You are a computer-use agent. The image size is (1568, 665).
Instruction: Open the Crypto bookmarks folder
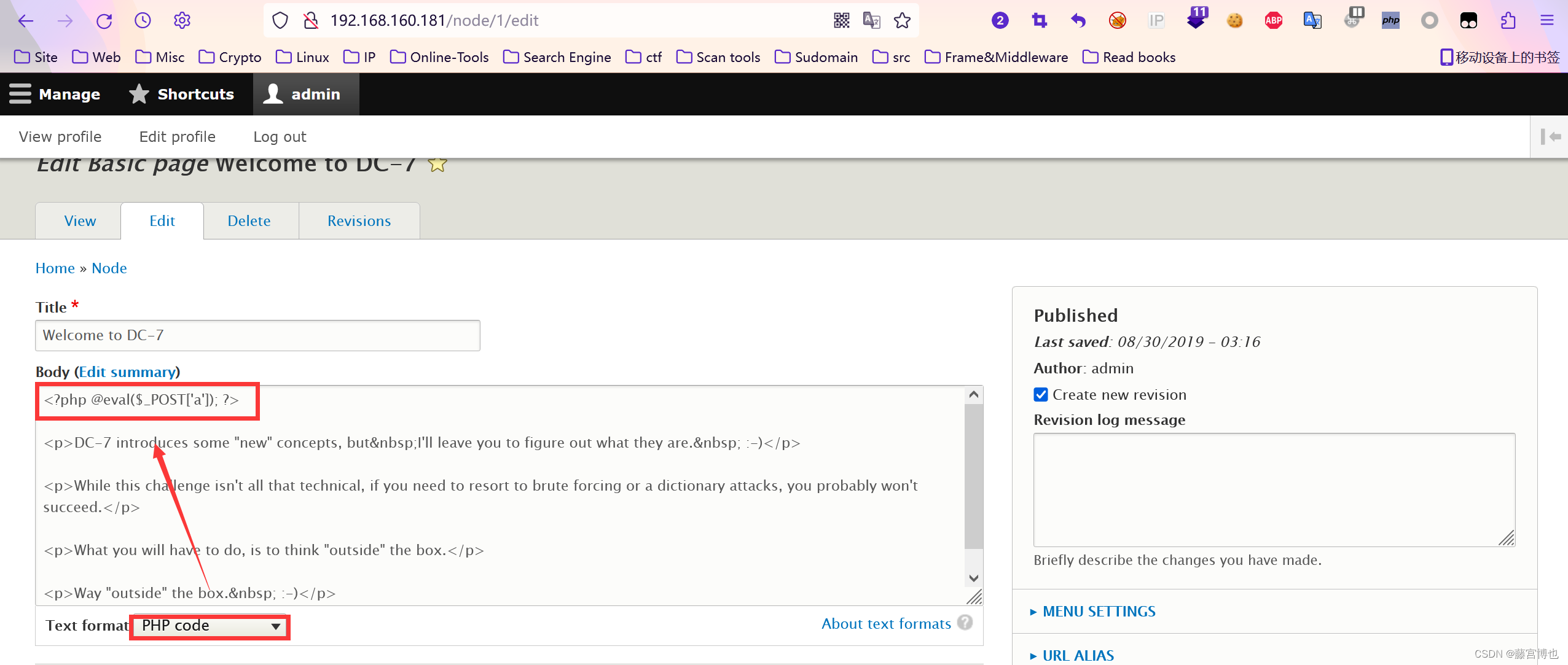tap(230, 57)
